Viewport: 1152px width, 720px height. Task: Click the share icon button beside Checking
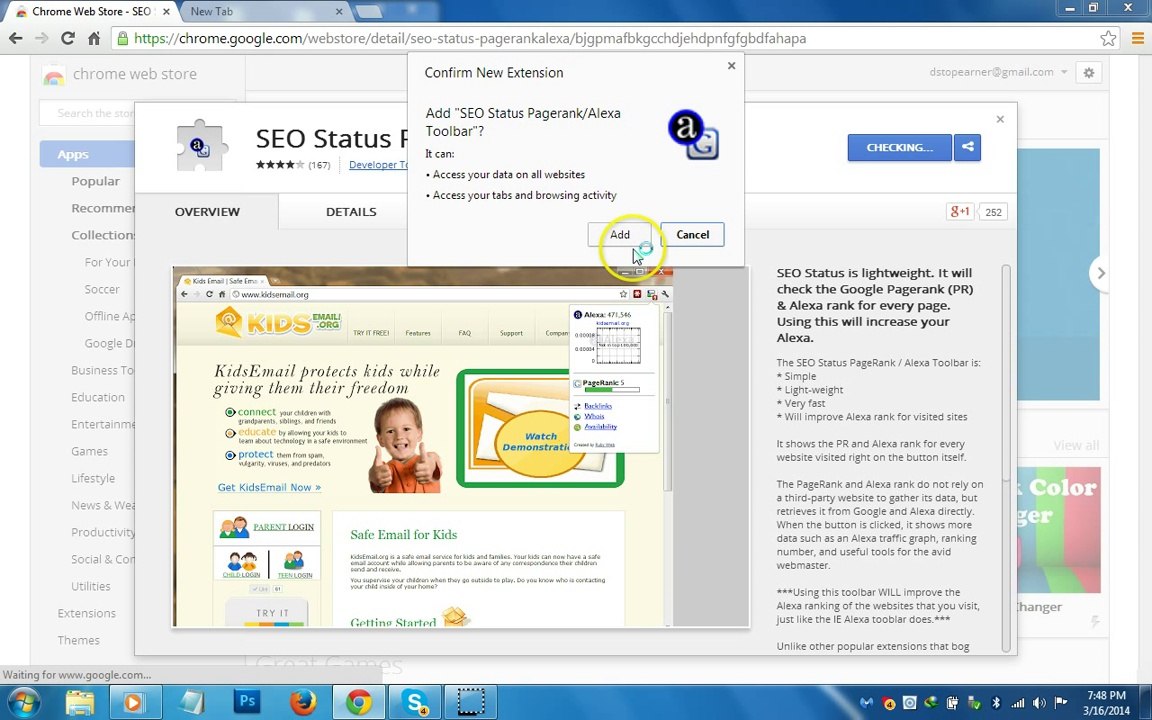[x=968, y=148]
